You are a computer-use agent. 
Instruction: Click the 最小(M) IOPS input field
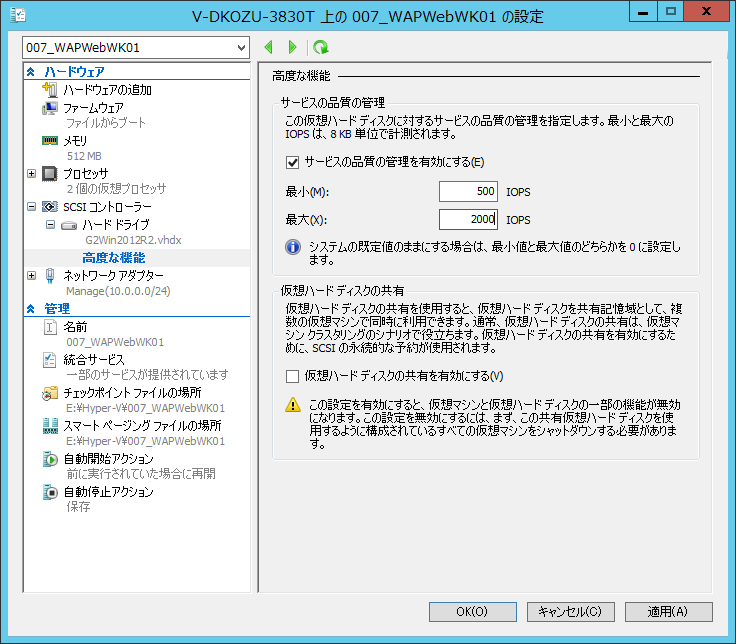tap(468, 192)
